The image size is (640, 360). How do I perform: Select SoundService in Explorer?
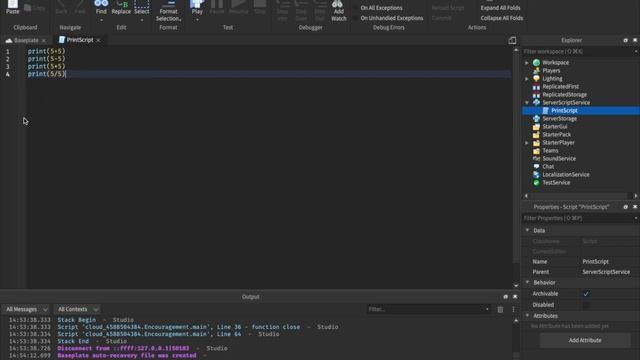tap(559, 158)
